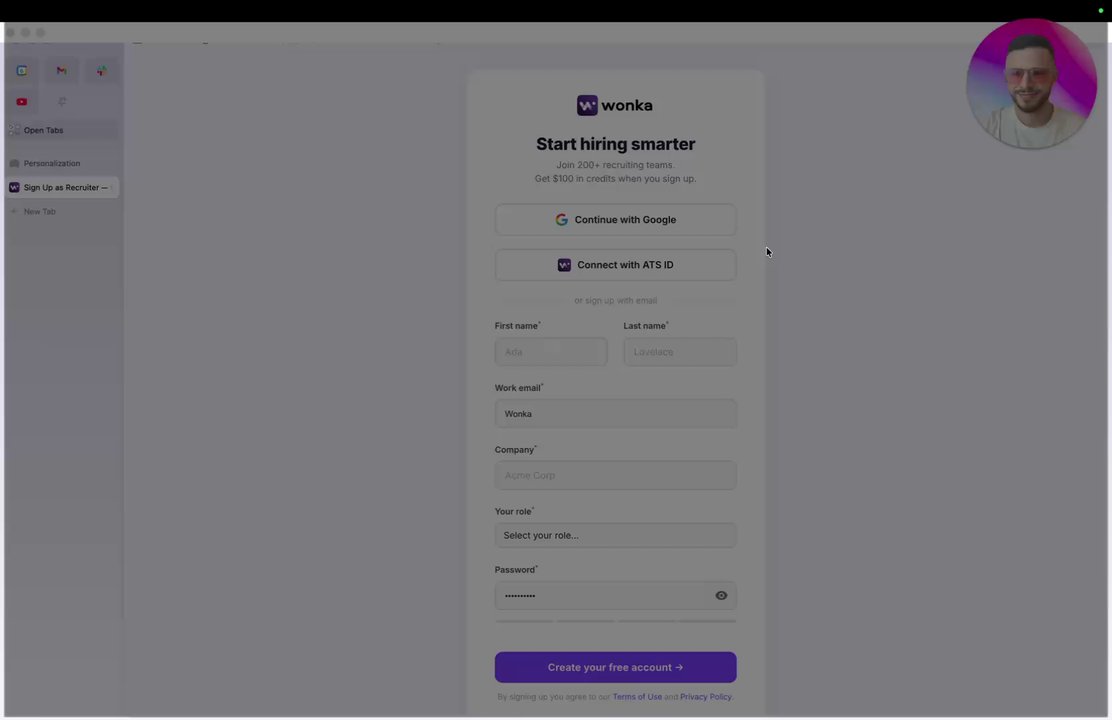
Task: Click the Work email field
Action: point(615,414)
